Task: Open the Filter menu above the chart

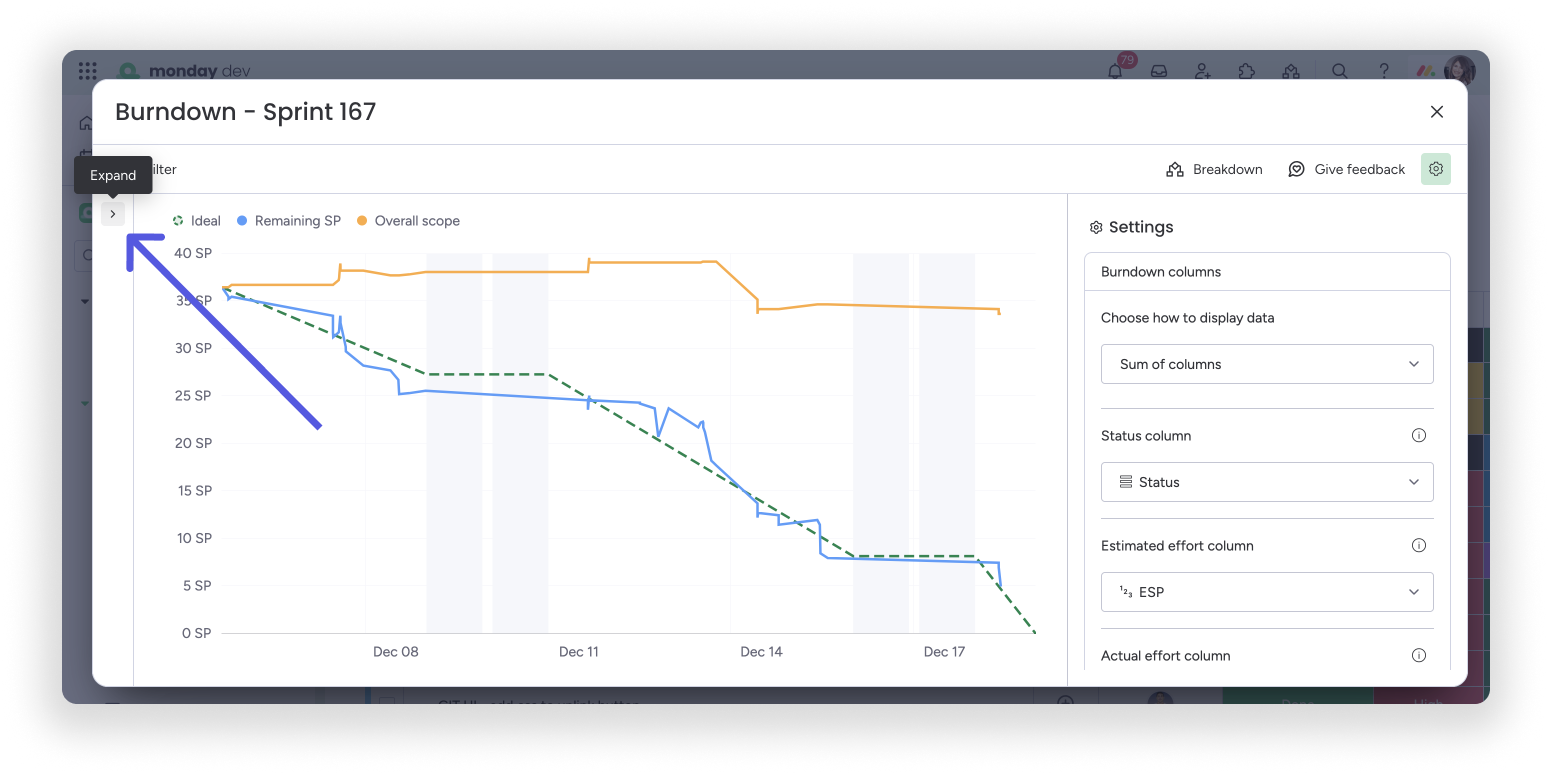Action: click(162, 169)
